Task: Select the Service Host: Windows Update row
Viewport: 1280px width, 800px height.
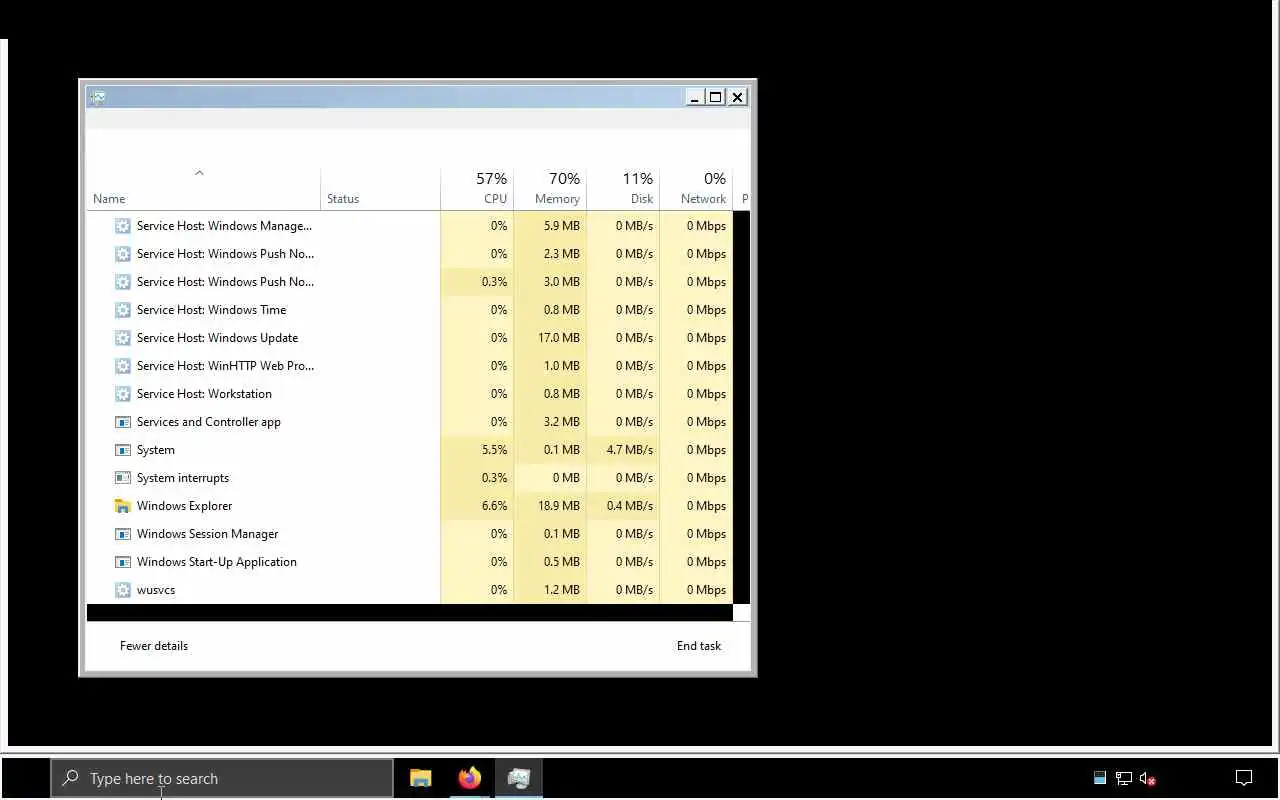Action: 410,338
